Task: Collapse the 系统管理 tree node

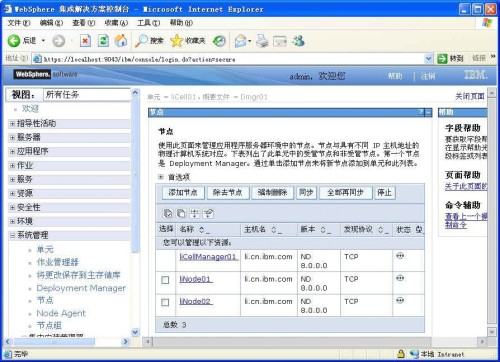Action: coord(12,235)
